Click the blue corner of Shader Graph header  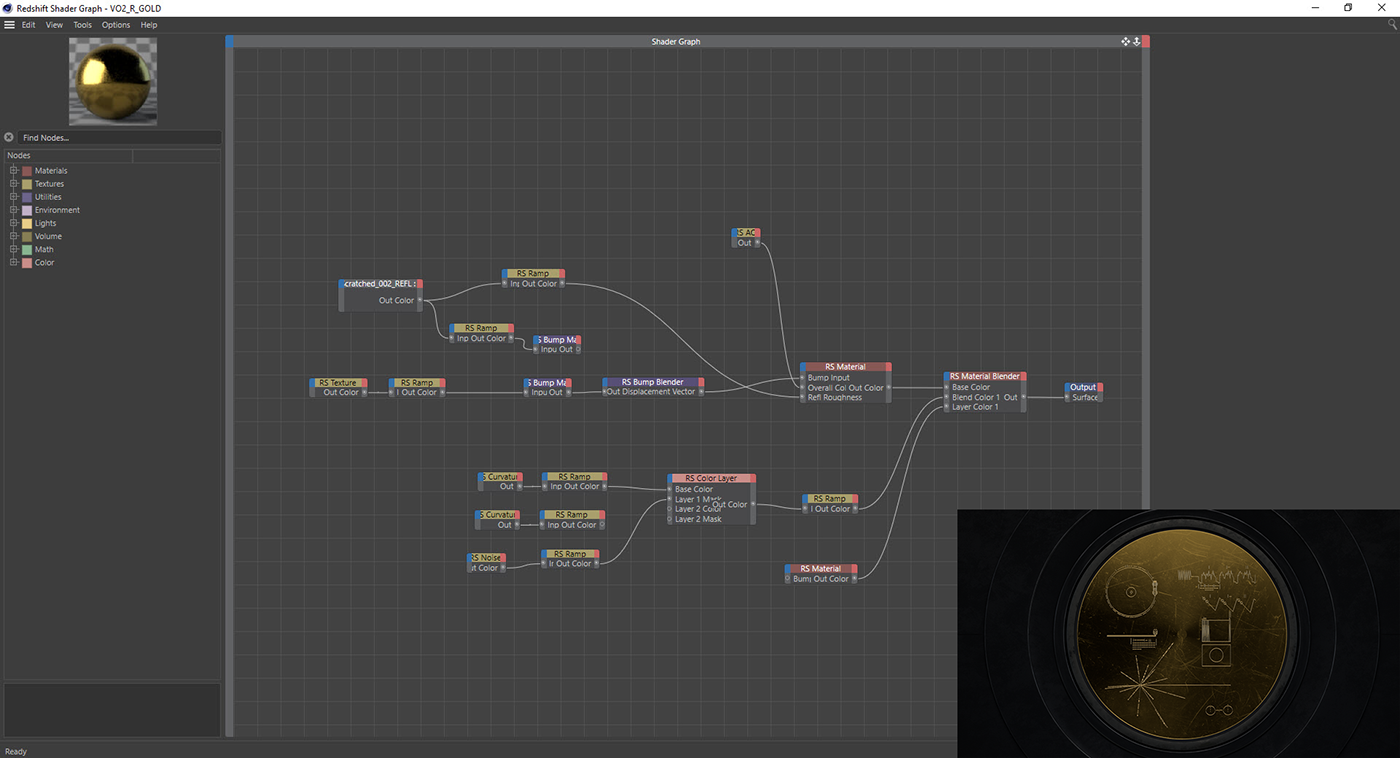230,42
